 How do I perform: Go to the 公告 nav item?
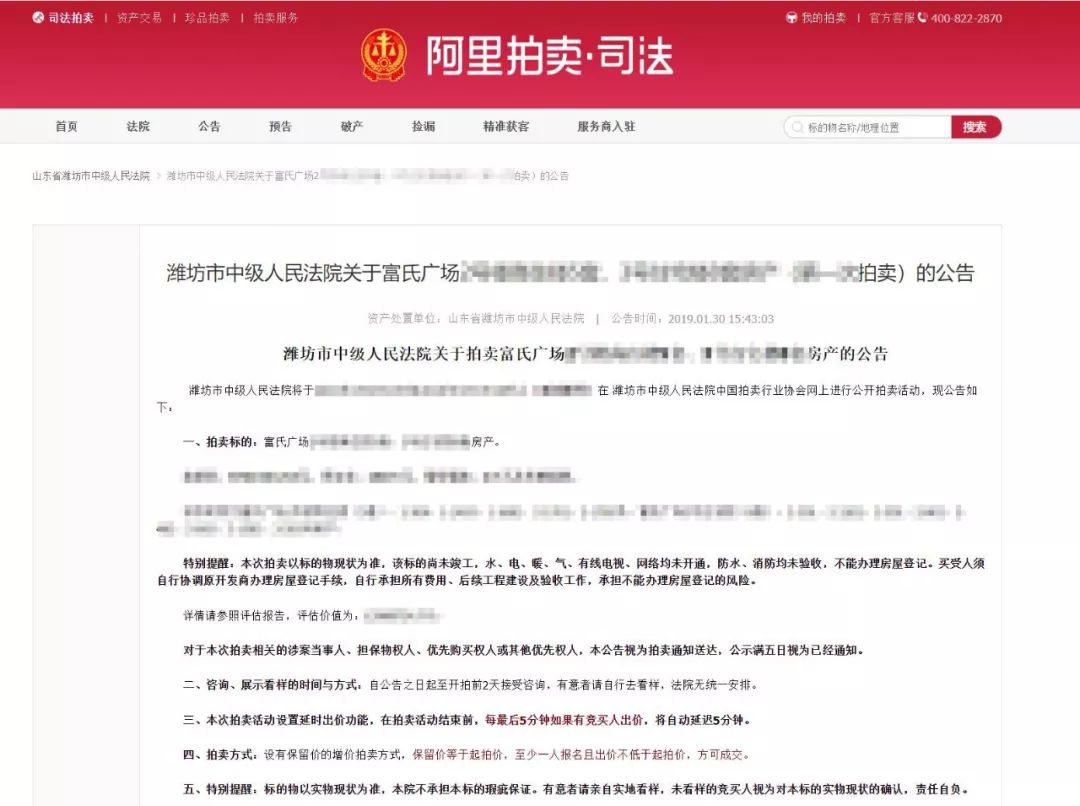(209, 127)
